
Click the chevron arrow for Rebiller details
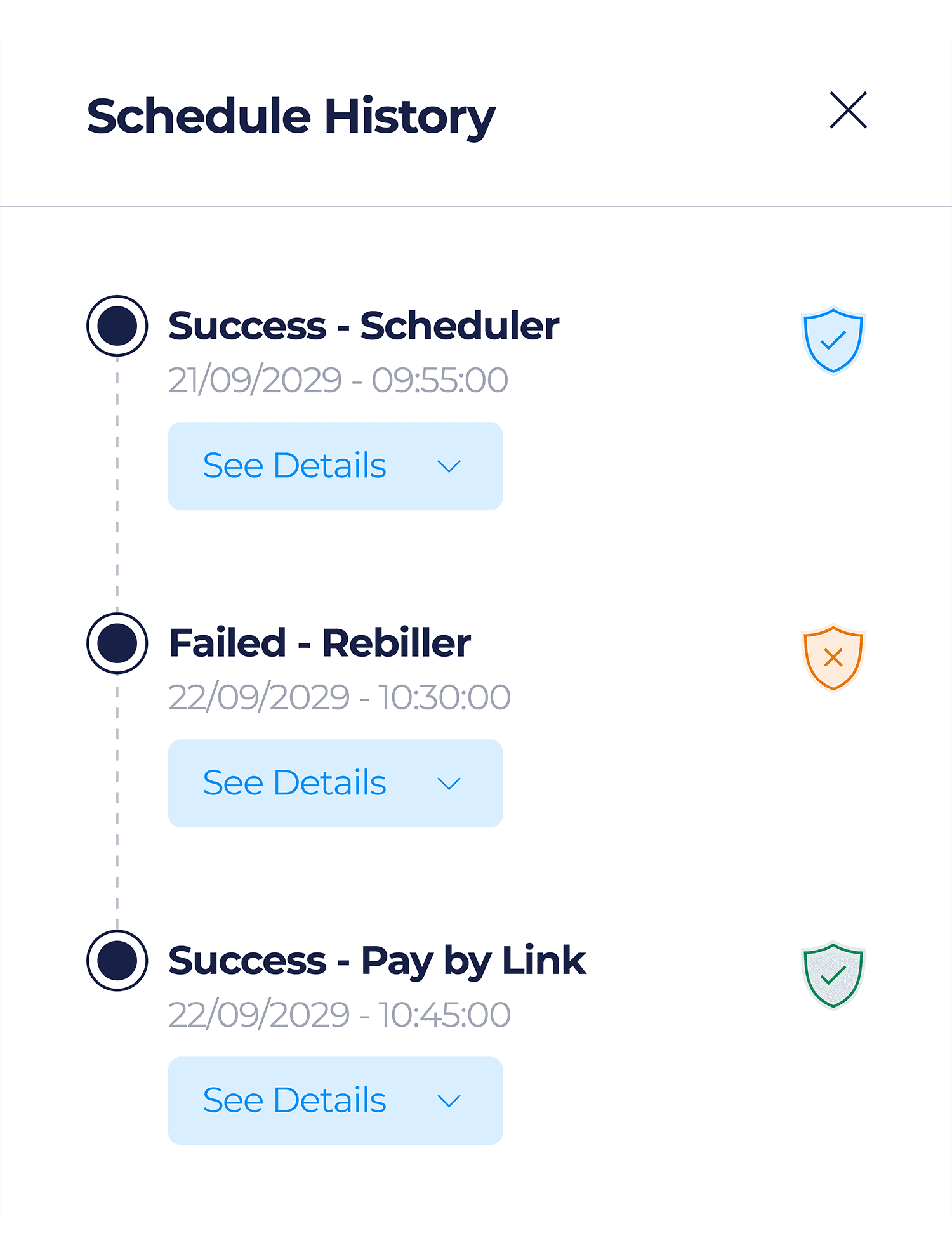pyautogui.click(x=449, y=784)
